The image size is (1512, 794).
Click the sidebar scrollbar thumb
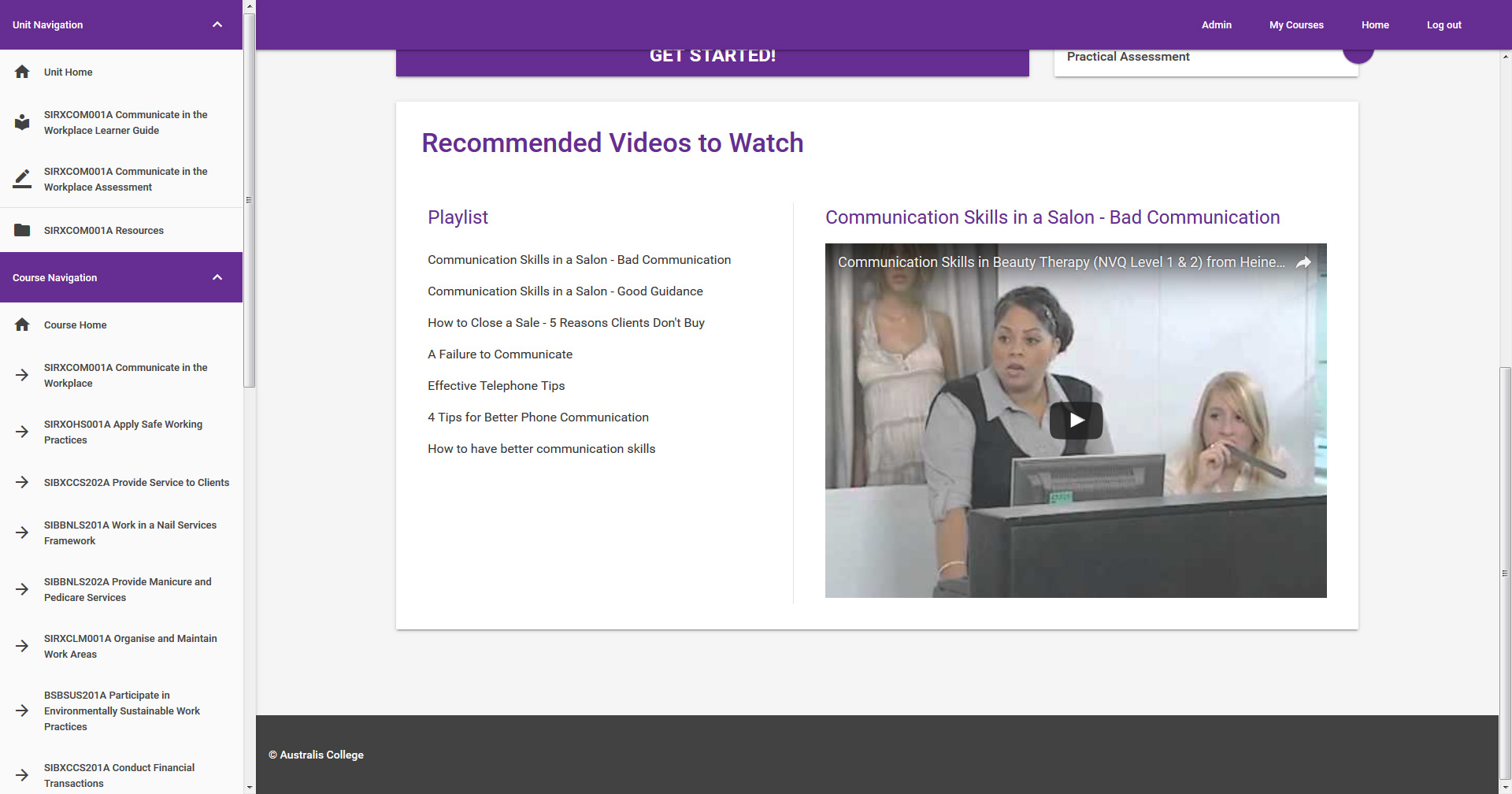click(249, 200)
